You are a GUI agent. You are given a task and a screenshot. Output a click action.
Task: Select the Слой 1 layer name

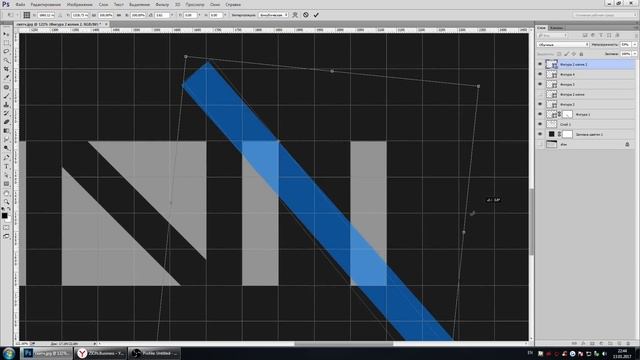click(565, 124)
